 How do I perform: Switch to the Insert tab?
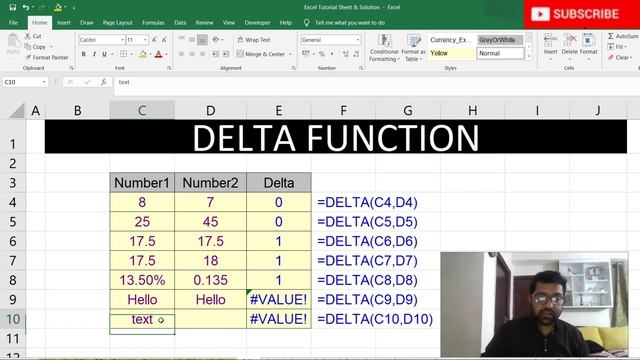(x=64, y=22)
